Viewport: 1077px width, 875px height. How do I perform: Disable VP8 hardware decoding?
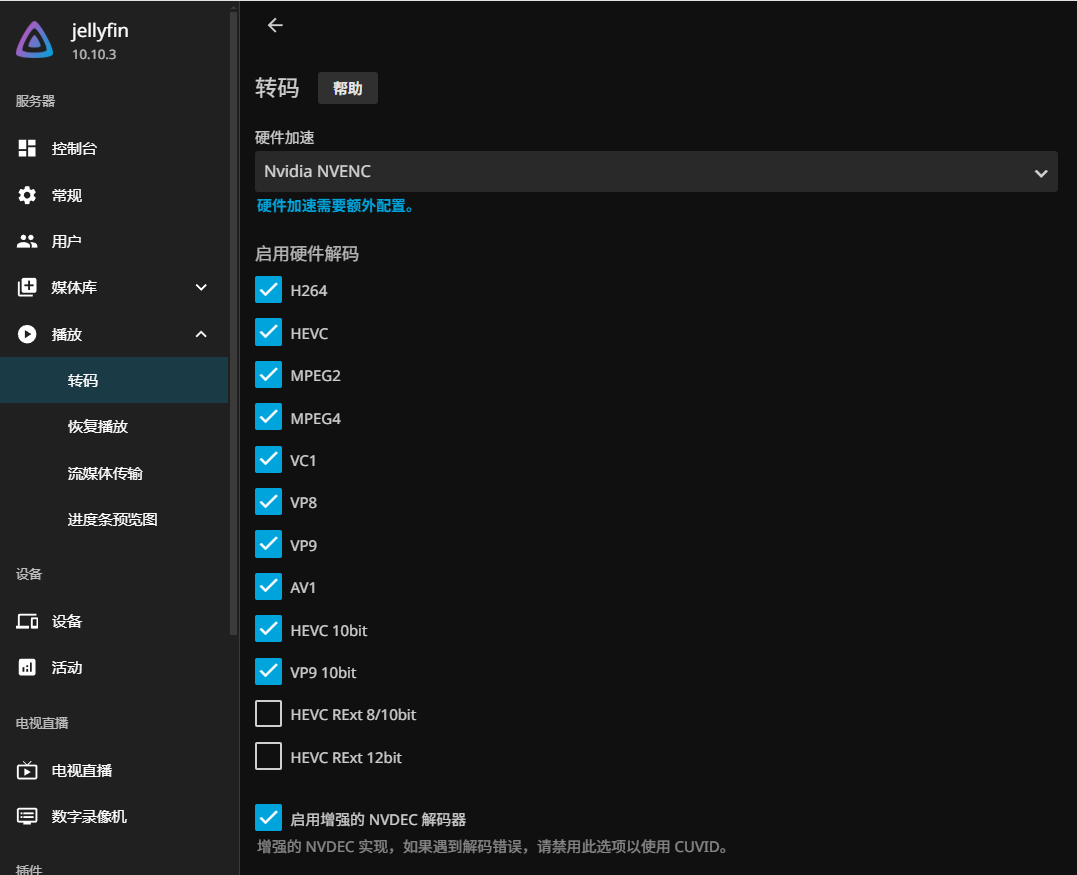pyautogui.click(x=269, y=502)
